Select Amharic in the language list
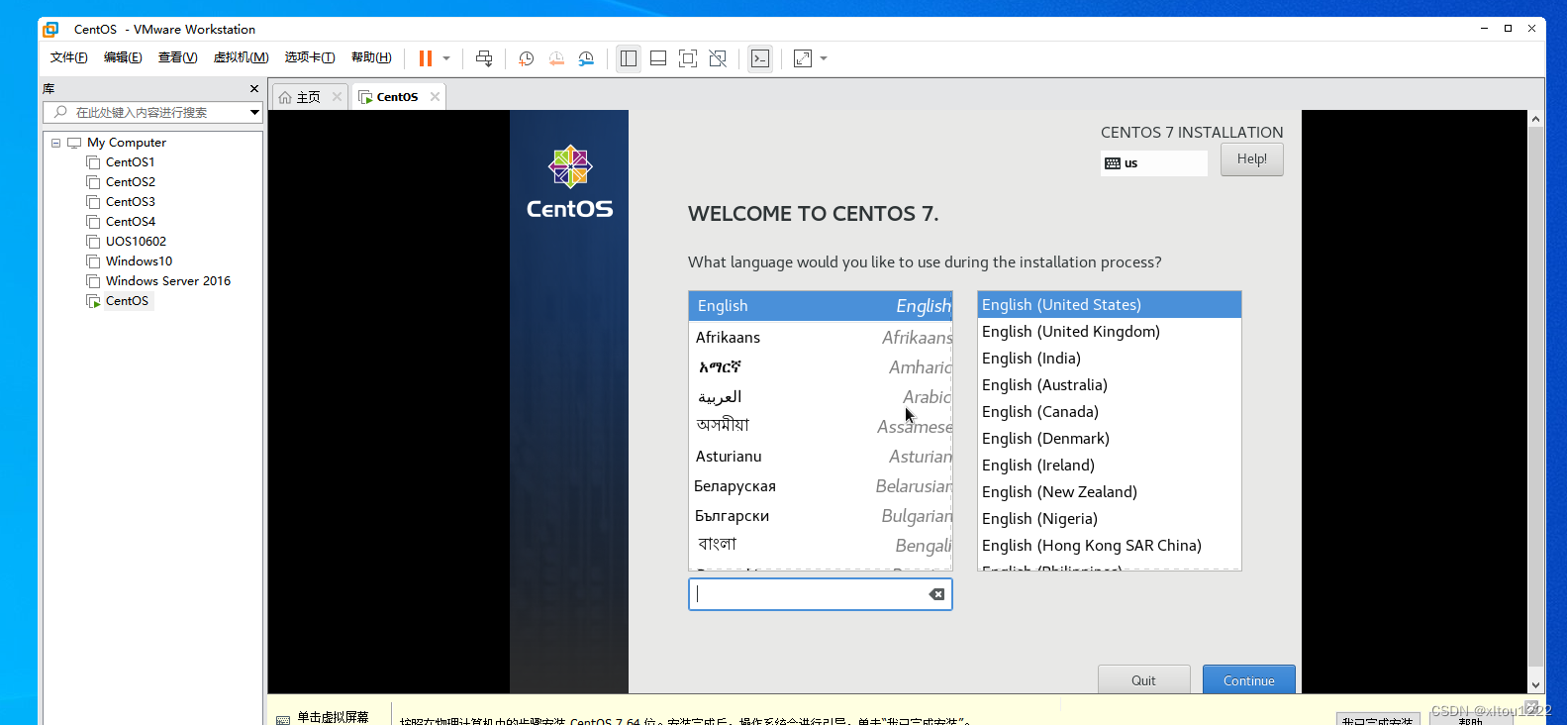Screen dimensions: 1568x726 pos(821,367)
